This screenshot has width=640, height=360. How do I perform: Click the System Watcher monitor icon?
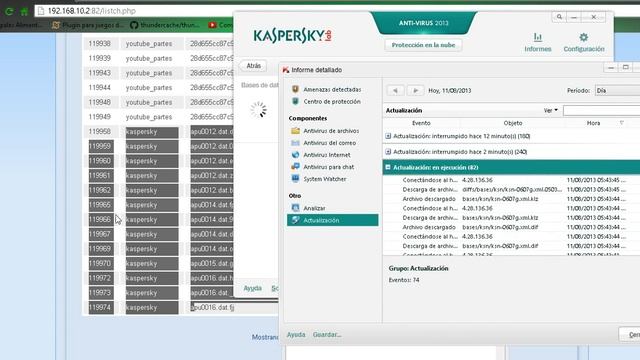295,179
